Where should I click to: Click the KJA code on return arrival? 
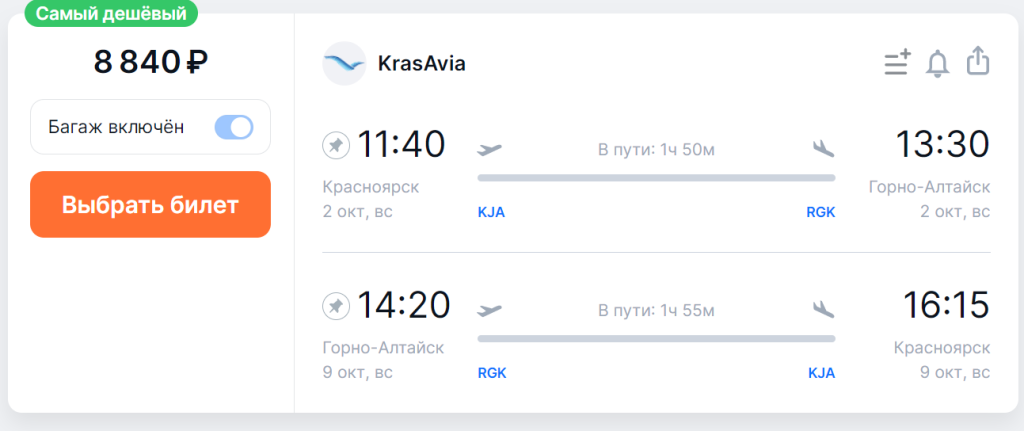click(821, 372)
